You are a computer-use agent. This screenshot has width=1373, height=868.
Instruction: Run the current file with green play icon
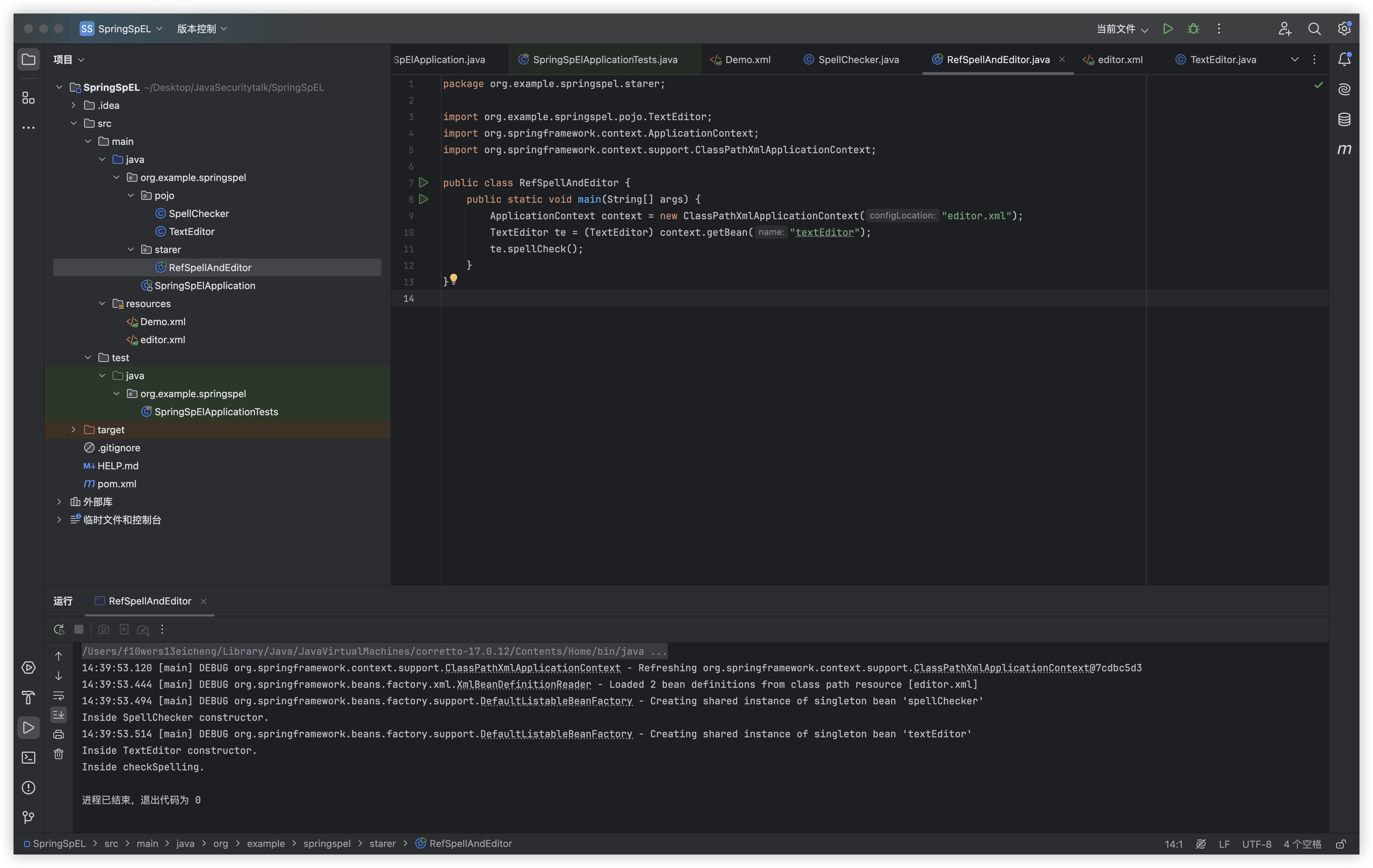point(1168,29)
